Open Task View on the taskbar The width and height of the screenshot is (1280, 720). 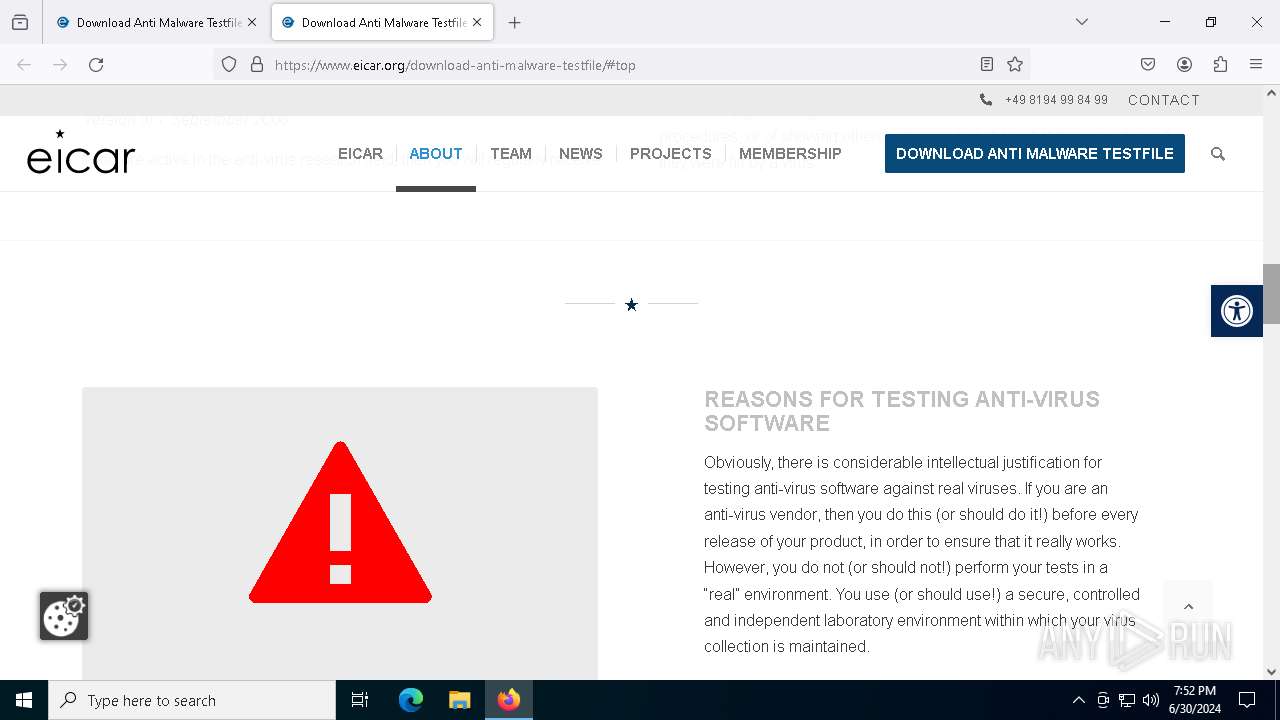coord(360,700)
